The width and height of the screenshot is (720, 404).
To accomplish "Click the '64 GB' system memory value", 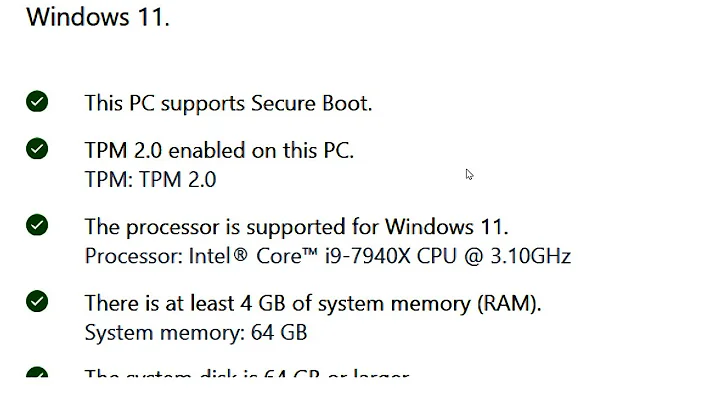I will [279, 332].
